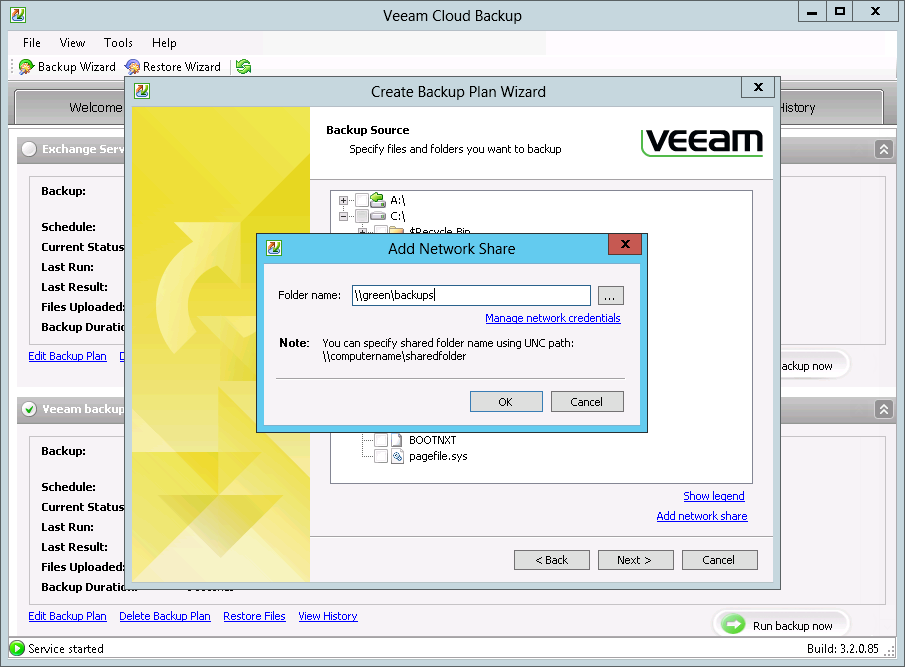Click the Veeam logo in the wizard
This screenshot has width=905, height=667.
[702, 142]
